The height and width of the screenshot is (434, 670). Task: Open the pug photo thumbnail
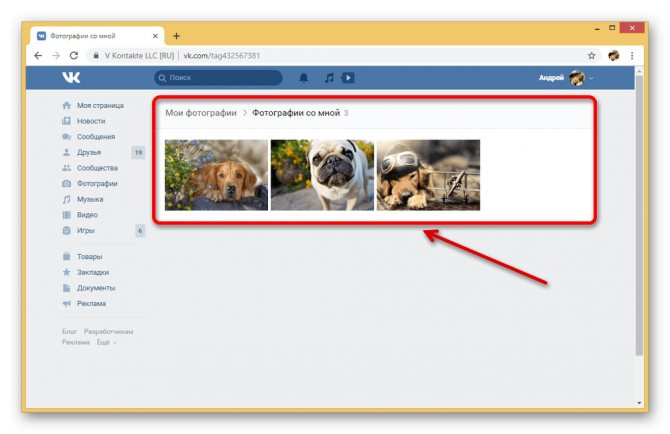[322, 175]
